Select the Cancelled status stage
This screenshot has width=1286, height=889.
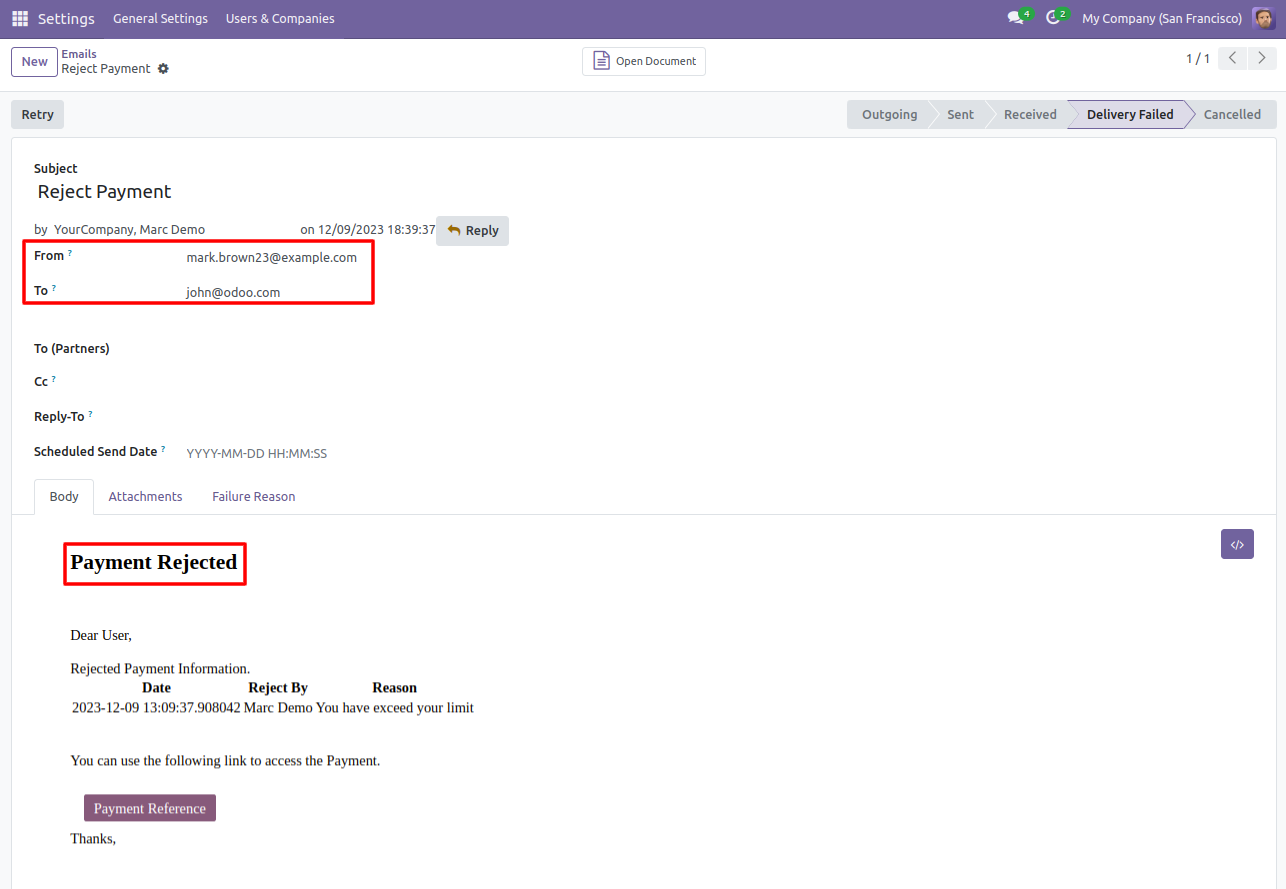click(1232, 115)
